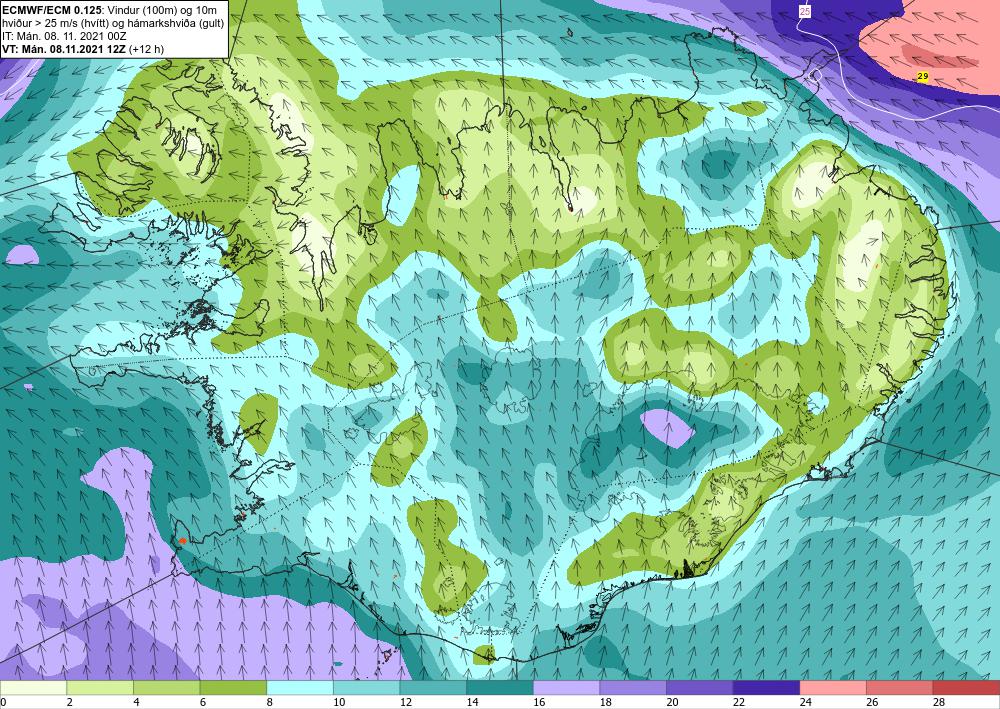Click the legend scale label '6'
Image resolution: width=1000 pixels, height=709 pixels.
[202, 703]
